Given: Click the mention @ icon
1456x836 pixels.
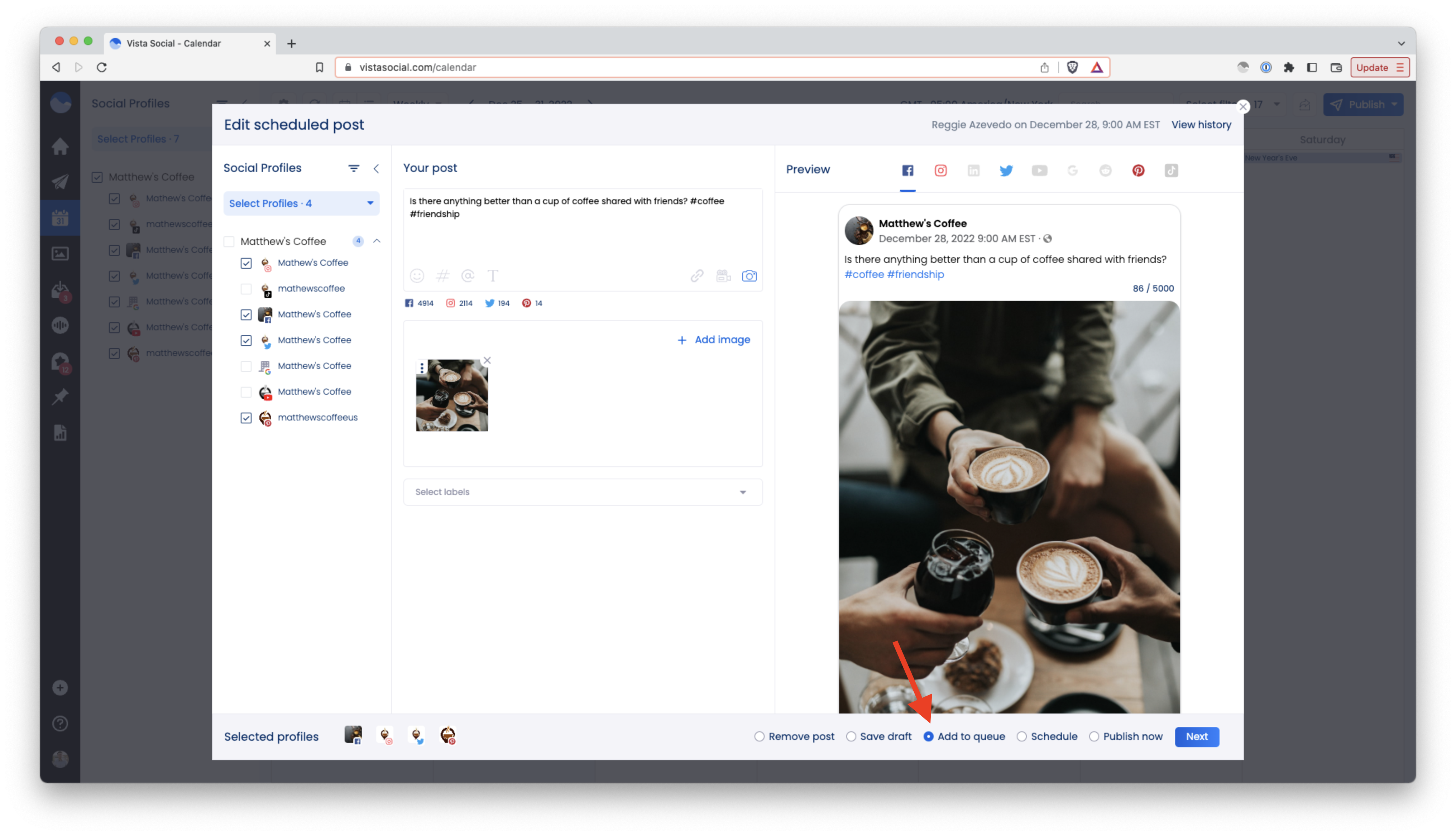Looking at the screenshot, I should (x=467, y=276).
